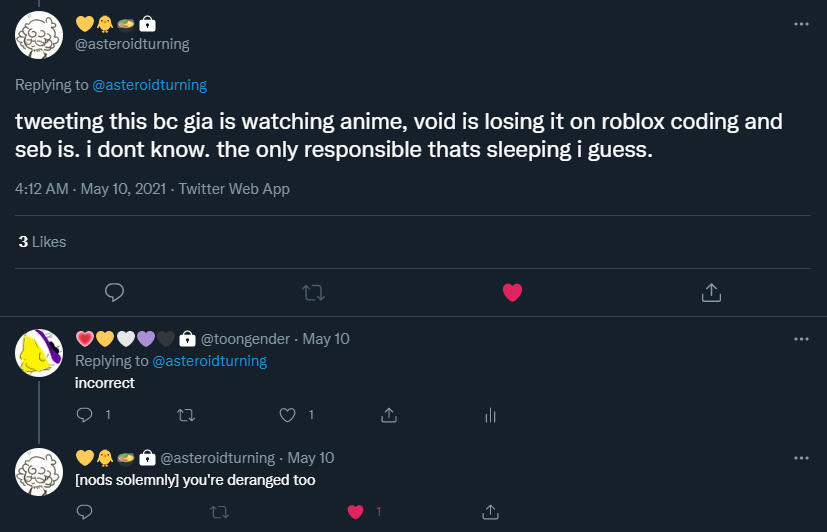
Task: Retweet toongender's "incorrect" reply
Action: point(186,414)
